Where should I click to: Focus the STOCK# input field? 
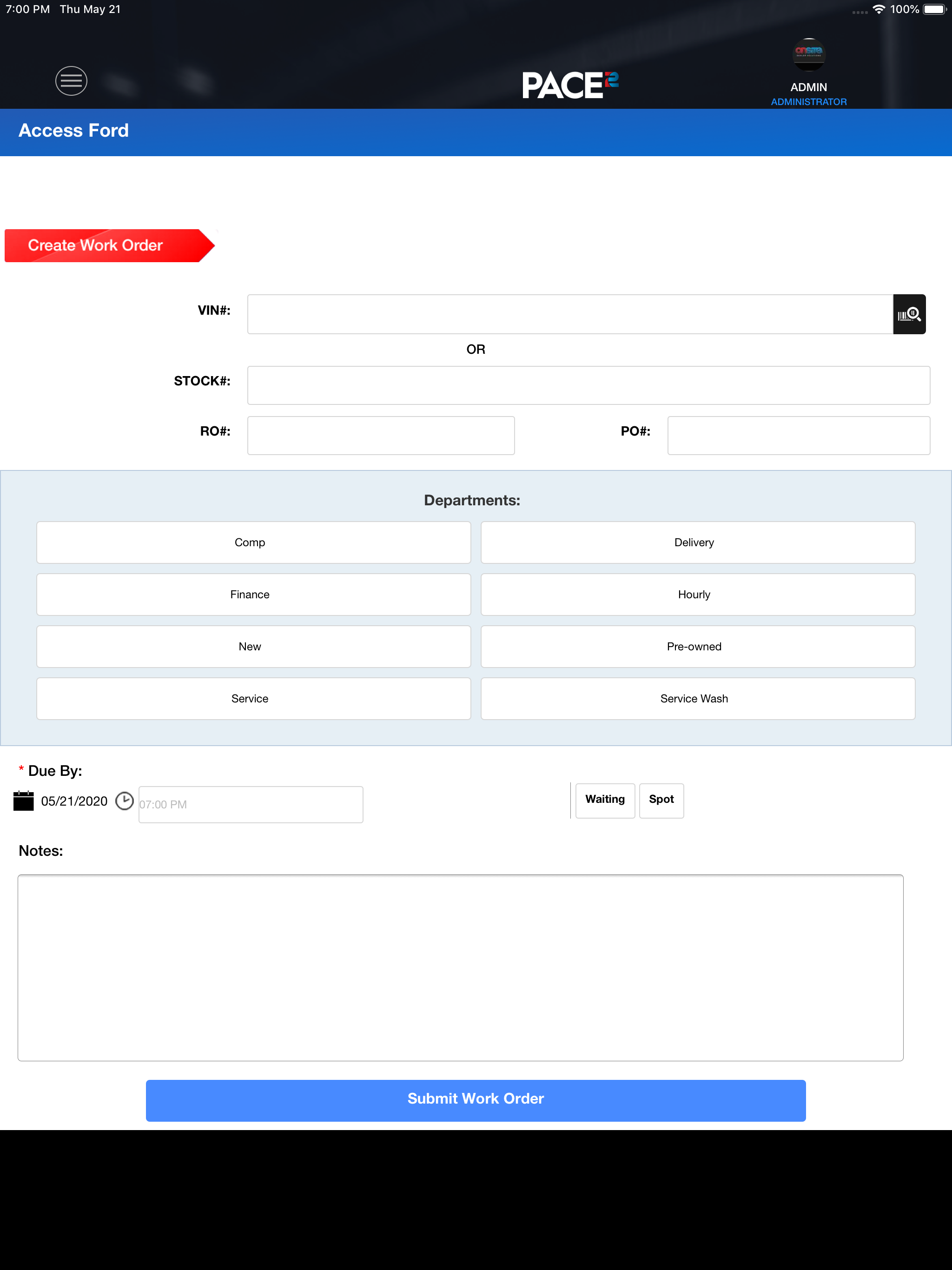coord(588,385)
